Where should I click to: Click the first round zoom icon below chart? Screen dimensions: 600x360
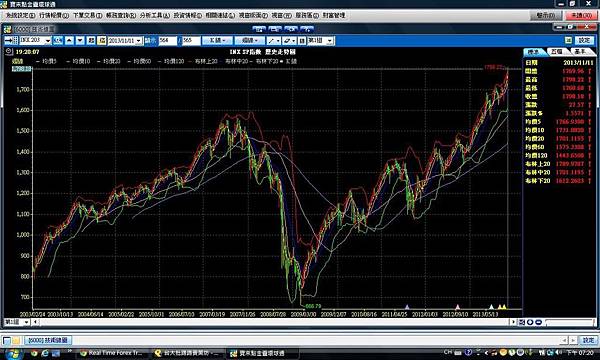[530, 322]
